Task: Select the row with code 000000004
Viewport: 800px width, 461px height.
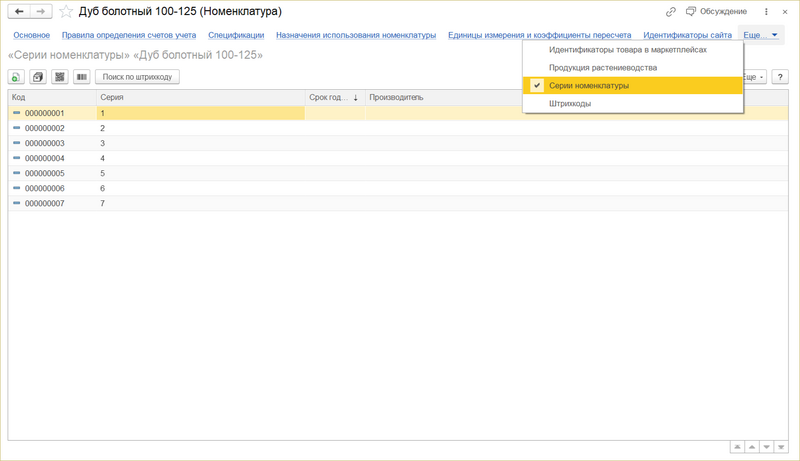Action: coord(398,158)
